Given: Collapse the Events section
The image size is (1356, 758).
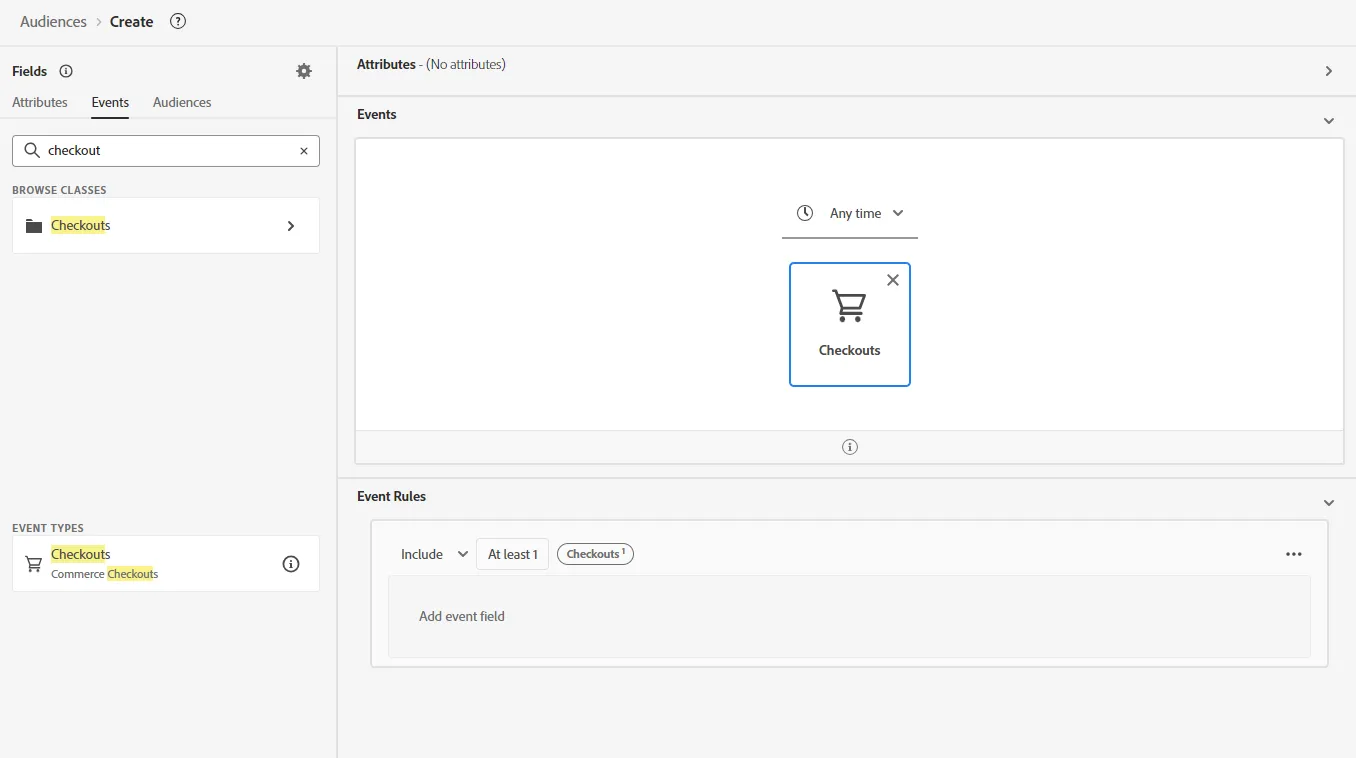Looking at the screenshot, I should tap(1329, 121).
